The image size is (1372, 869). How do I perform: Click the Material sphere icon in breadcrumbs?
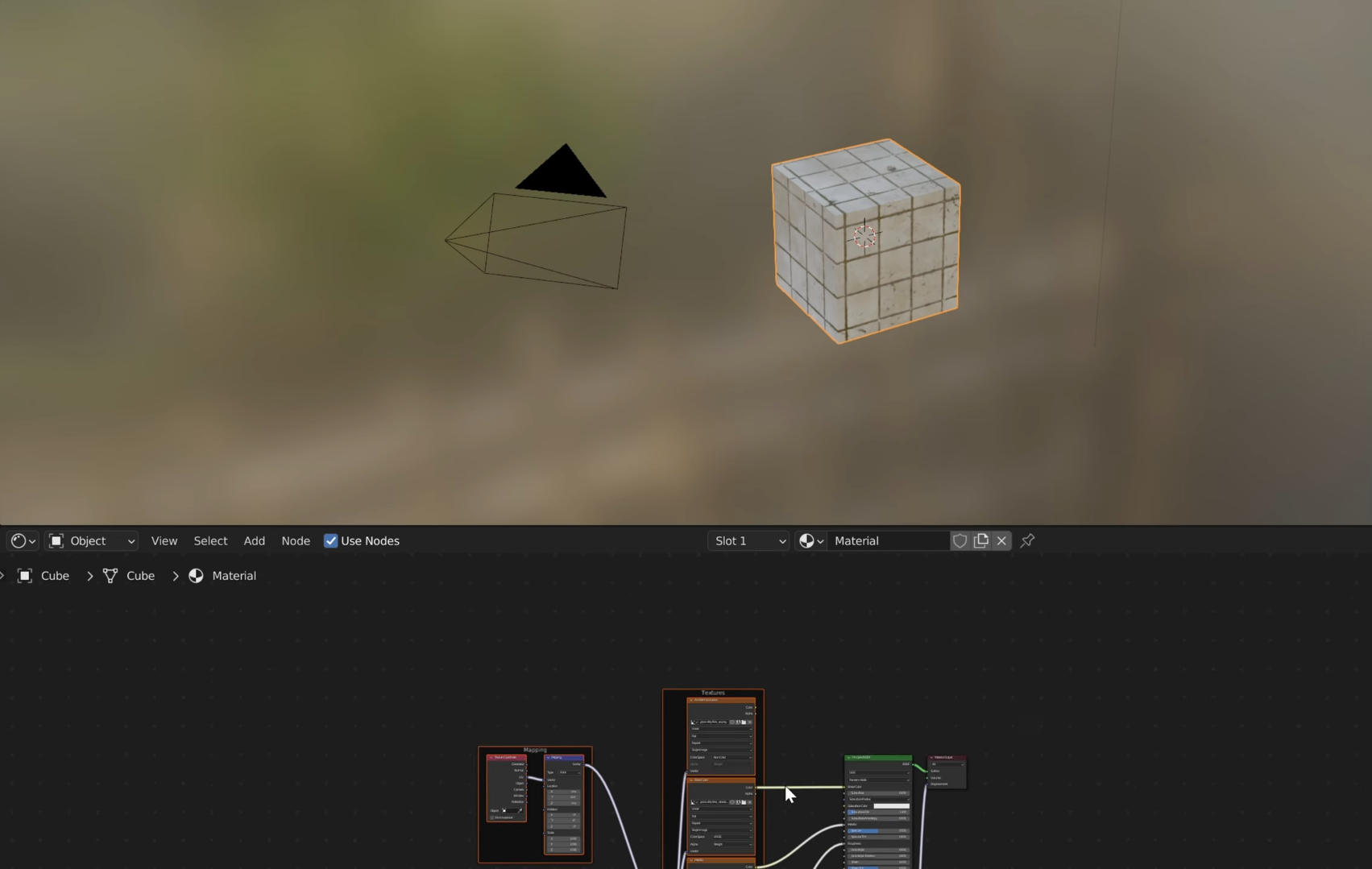(196, 576)
